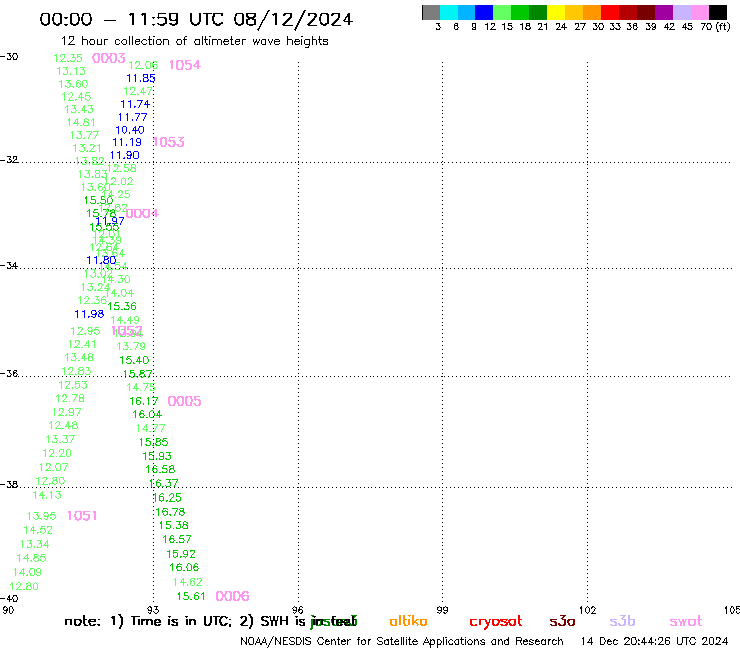740x650 pixels.
Task: Select the 's3b' satellite legend label
Action: pos(622,621)
